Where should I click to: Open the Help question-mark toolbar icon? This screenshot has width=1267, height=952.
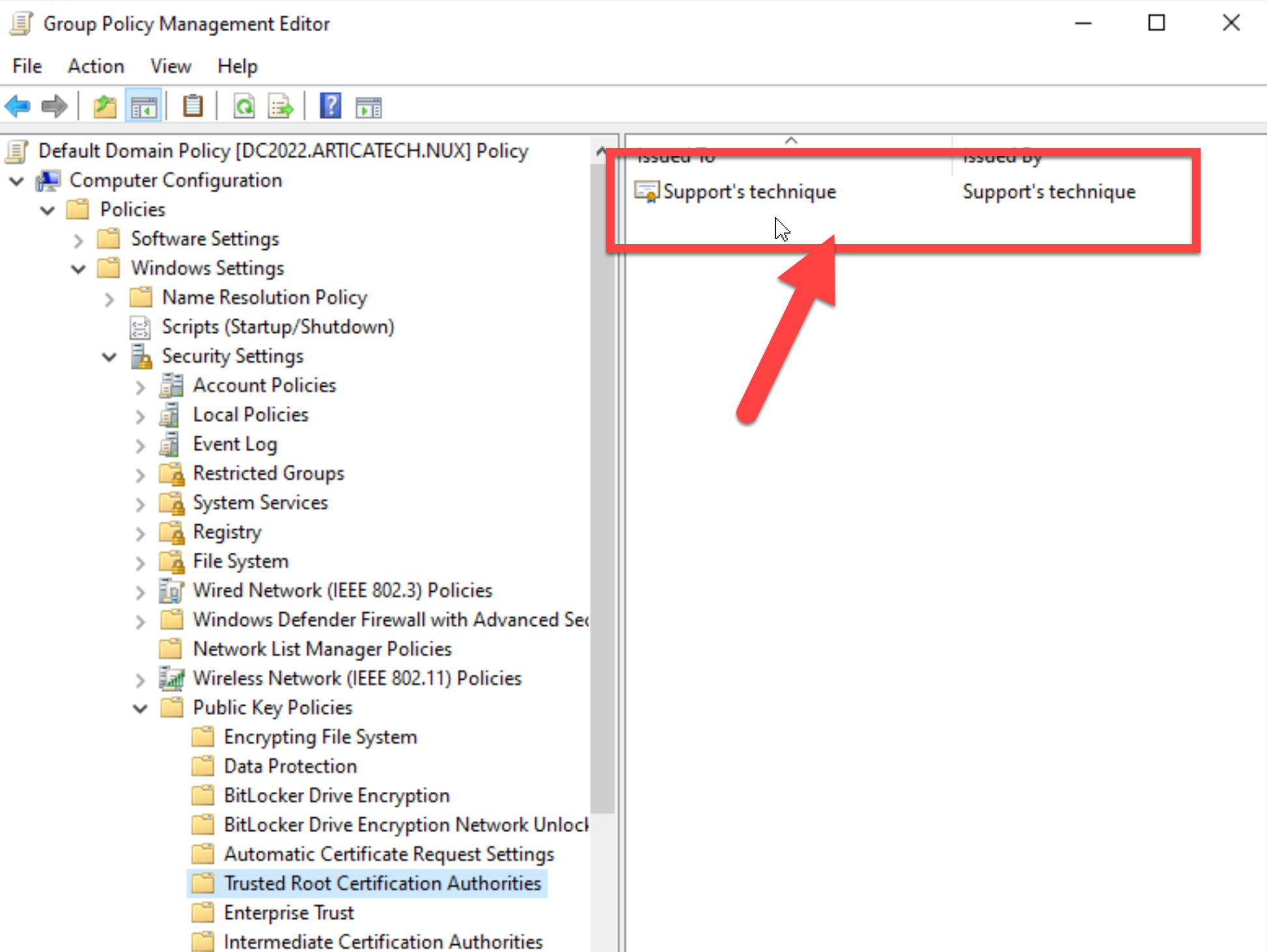(331, 106)
